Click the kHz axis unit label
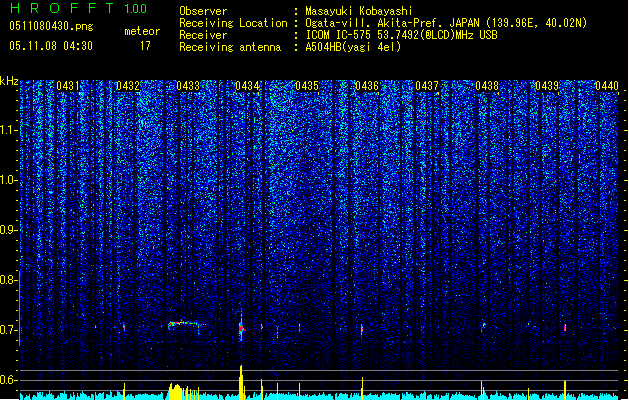The image size is (629, 400). click(x=9, y=81)
